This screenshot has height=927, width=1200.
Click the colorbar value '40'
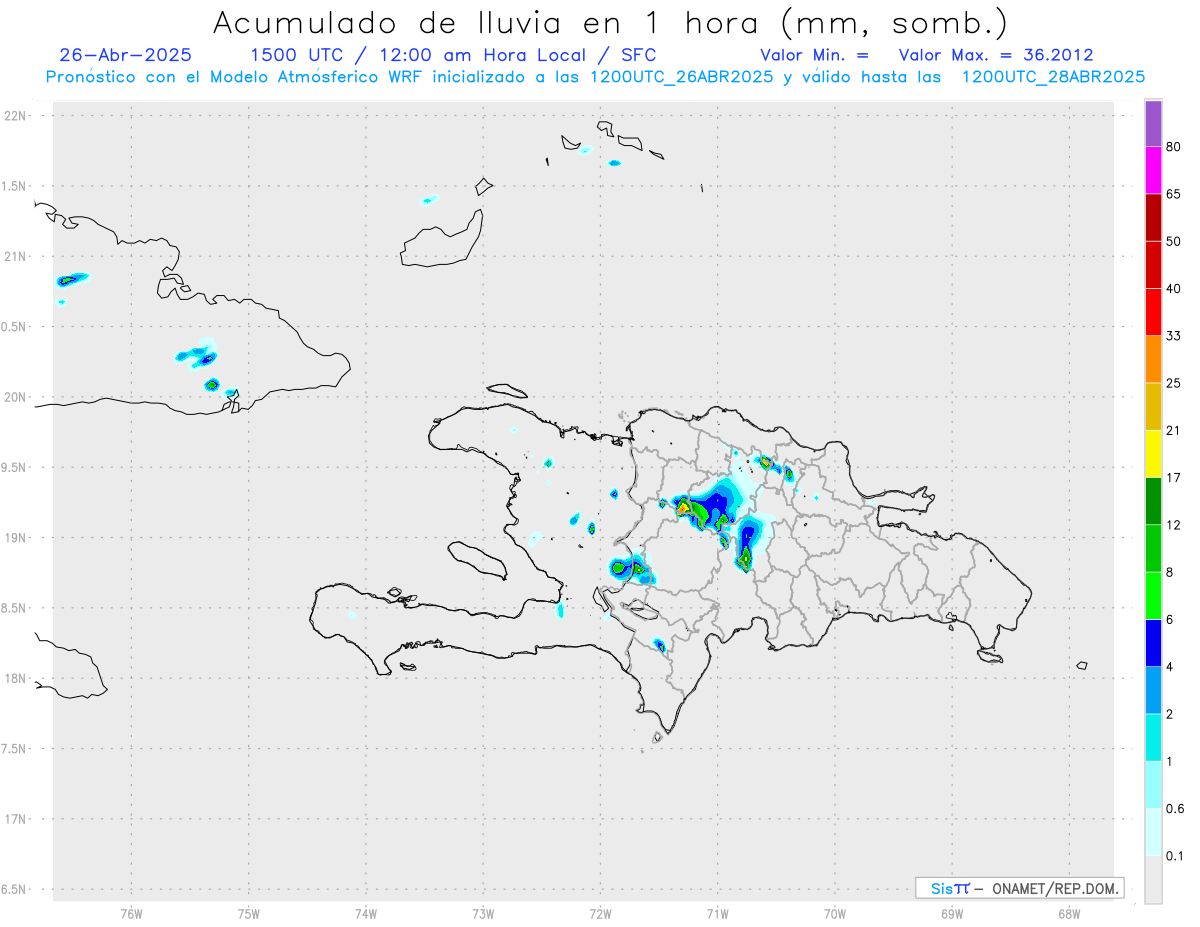tap(1174, 289)
